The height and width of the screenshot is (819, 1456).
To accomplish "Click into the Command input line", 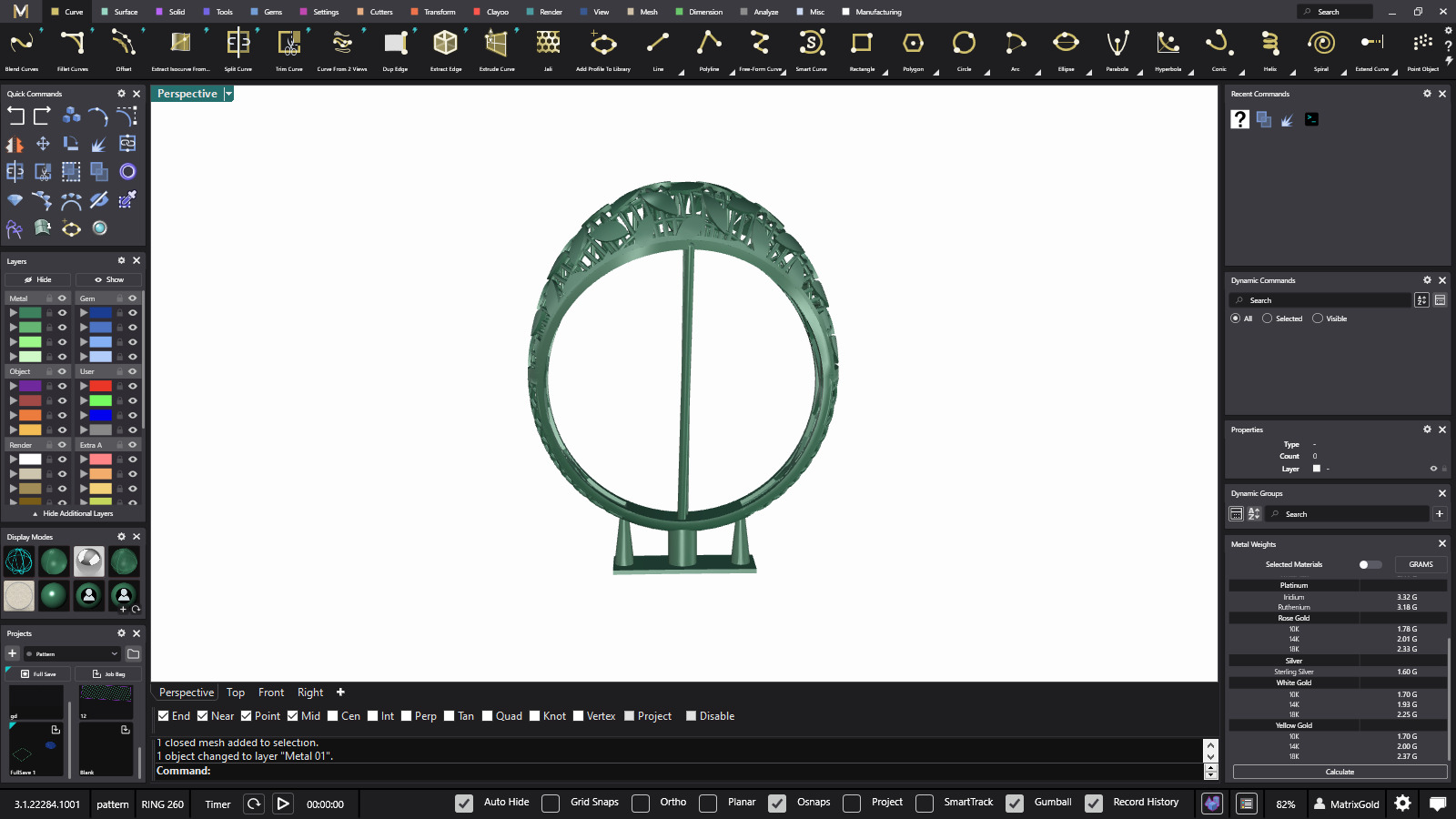I will coord(678,771).
